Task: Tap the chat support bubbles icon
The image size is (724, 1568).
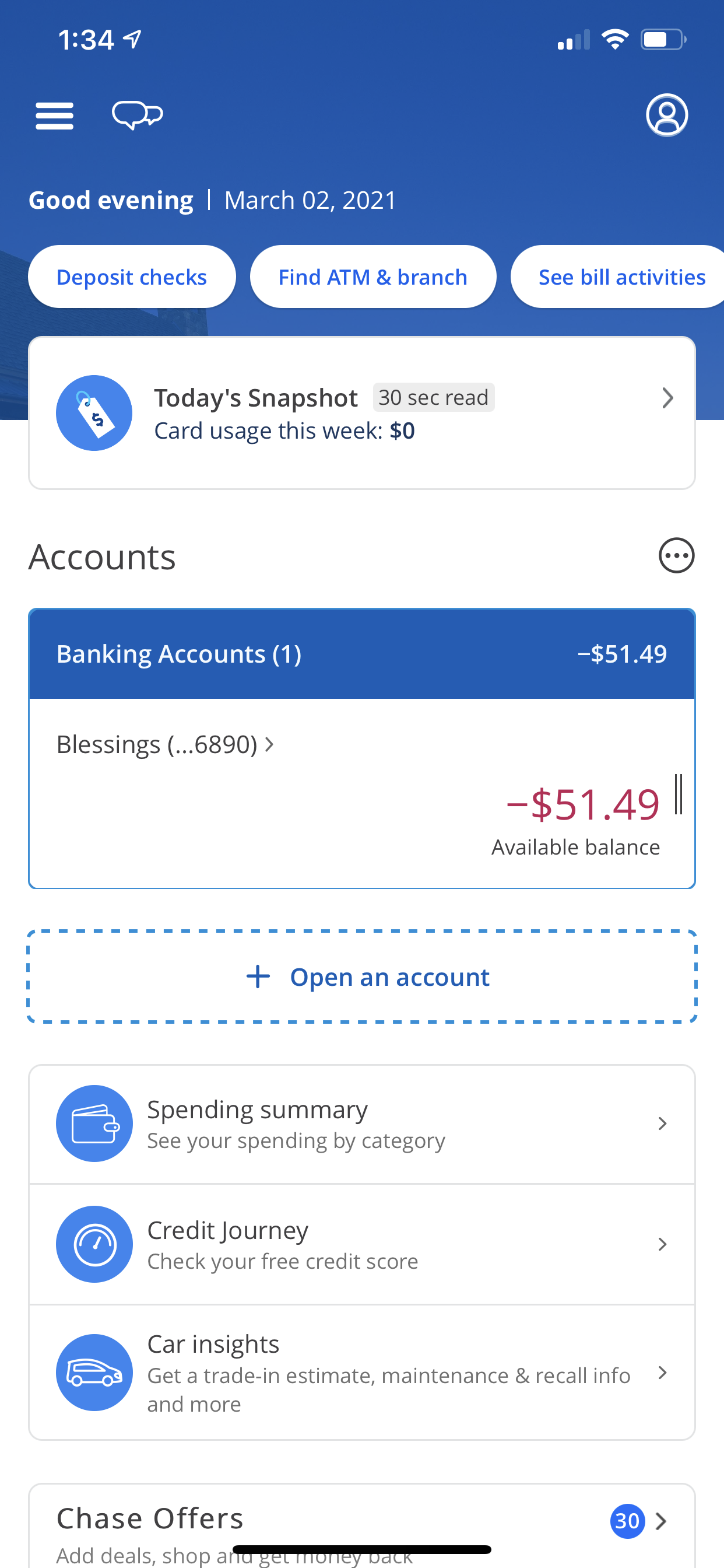Action: [138, 115]
